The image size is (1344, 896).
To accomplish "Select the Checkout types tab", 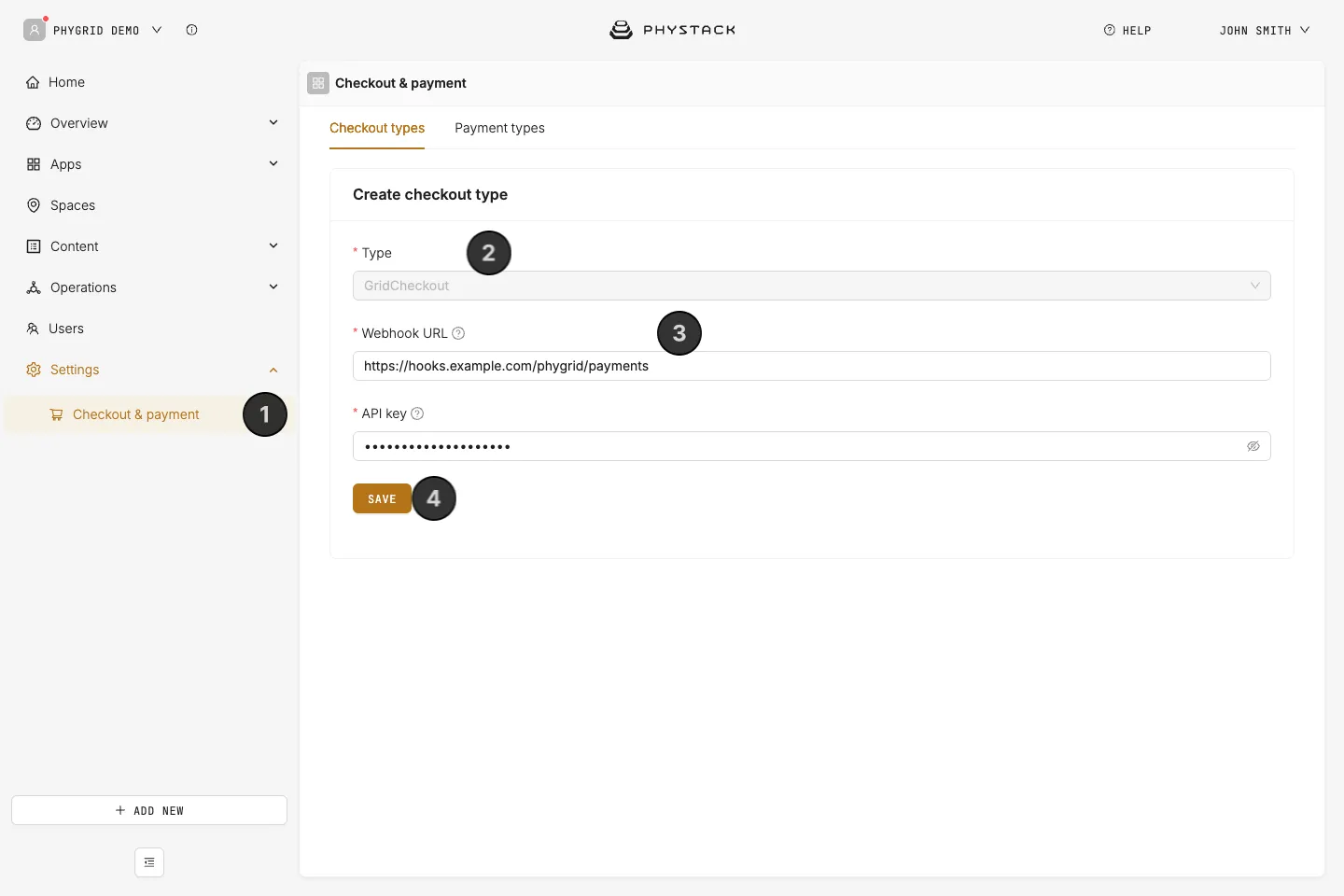I will point(377,128).
